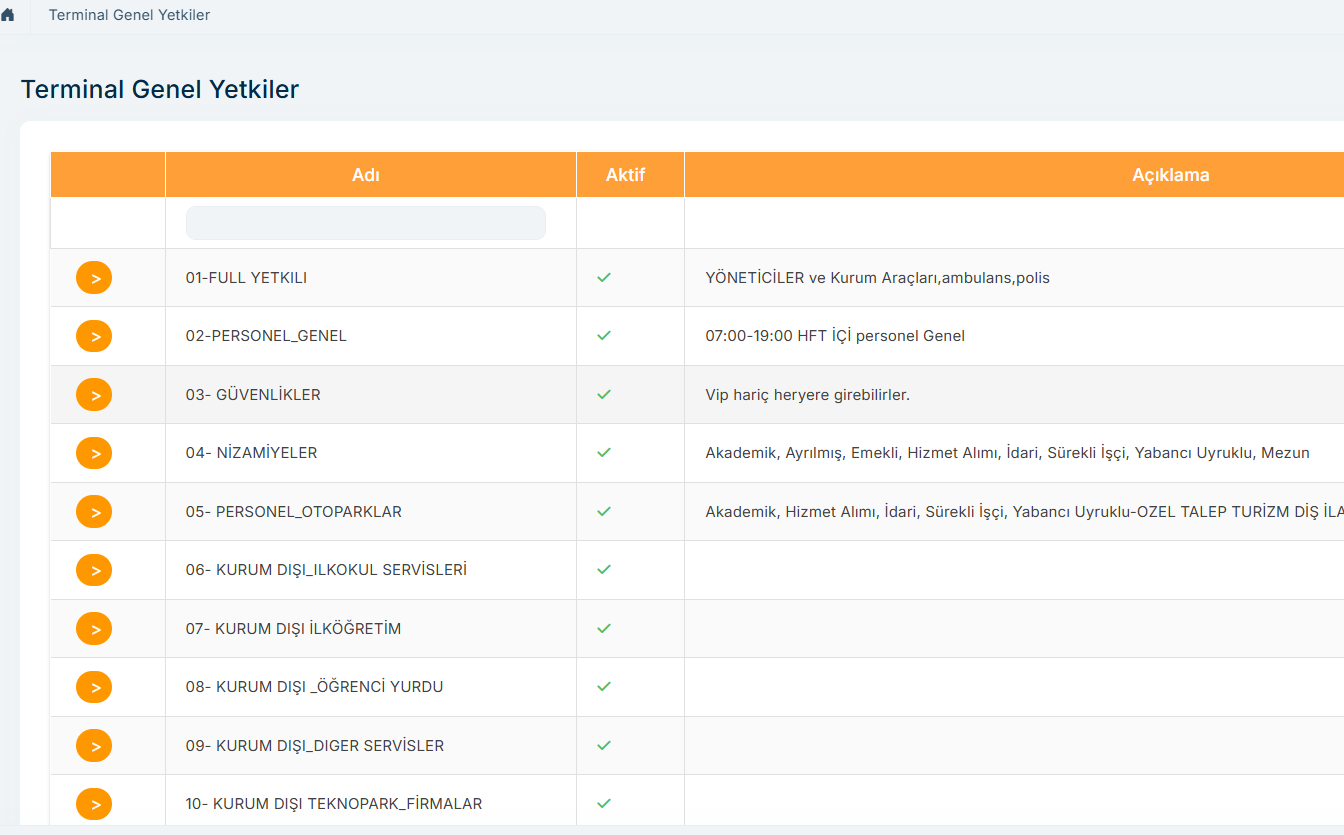Click arrow button for 09- KURUM DIŞI_DIGER SERVİSLER

click(x=94, y=746)
